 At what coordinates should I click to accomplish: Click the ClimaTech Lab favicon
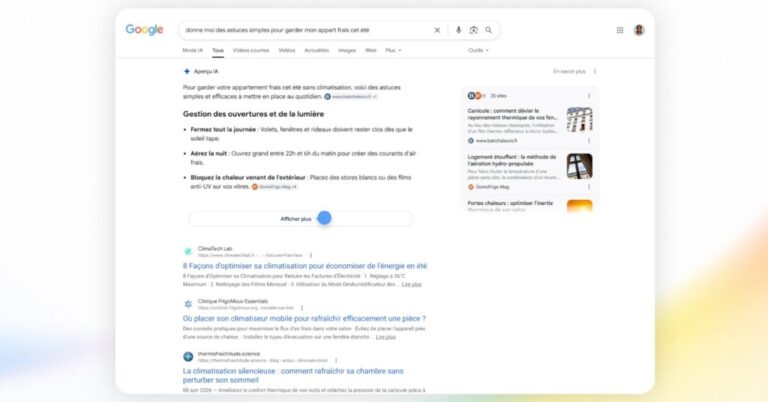(x=188, y=252)
